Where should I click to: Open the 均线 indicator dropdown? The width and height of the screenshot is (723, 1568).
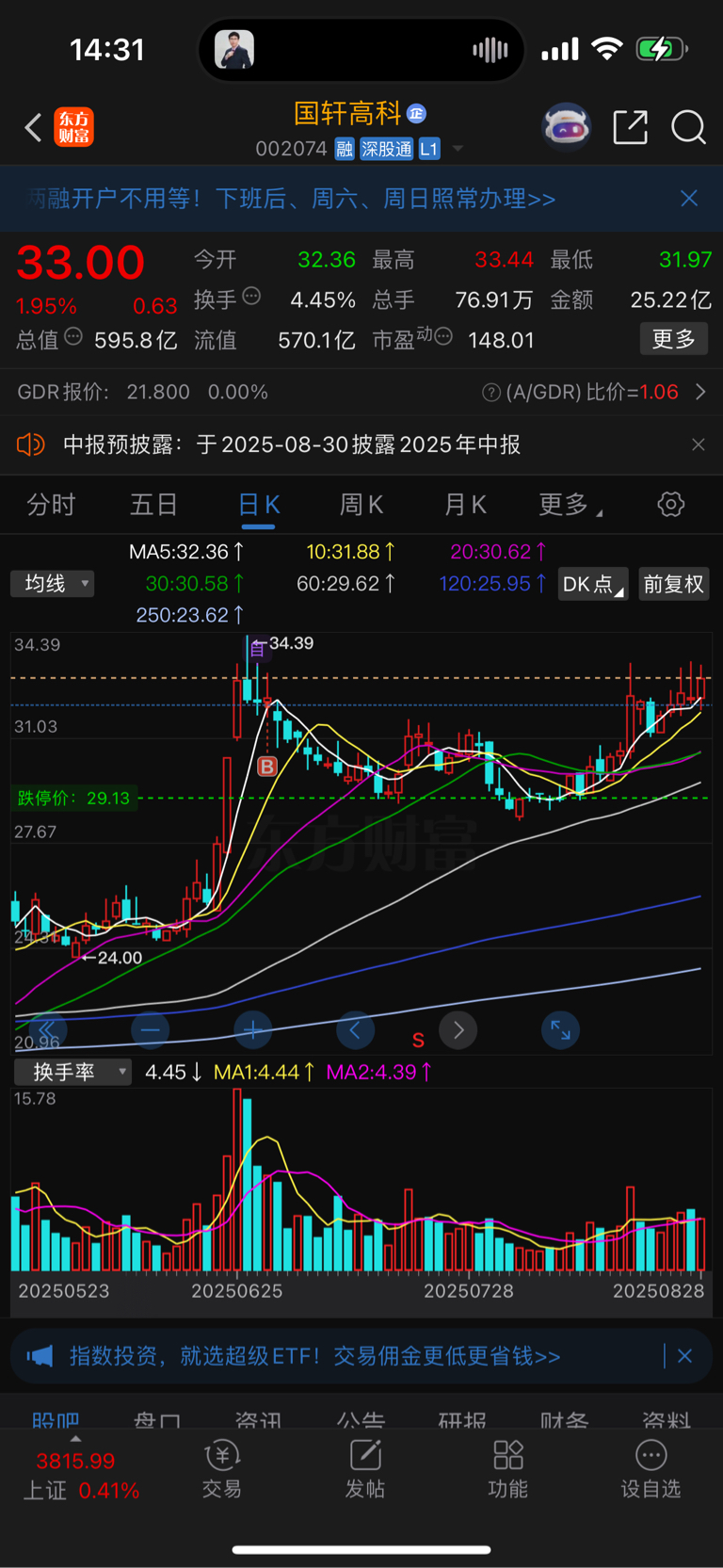53,584
